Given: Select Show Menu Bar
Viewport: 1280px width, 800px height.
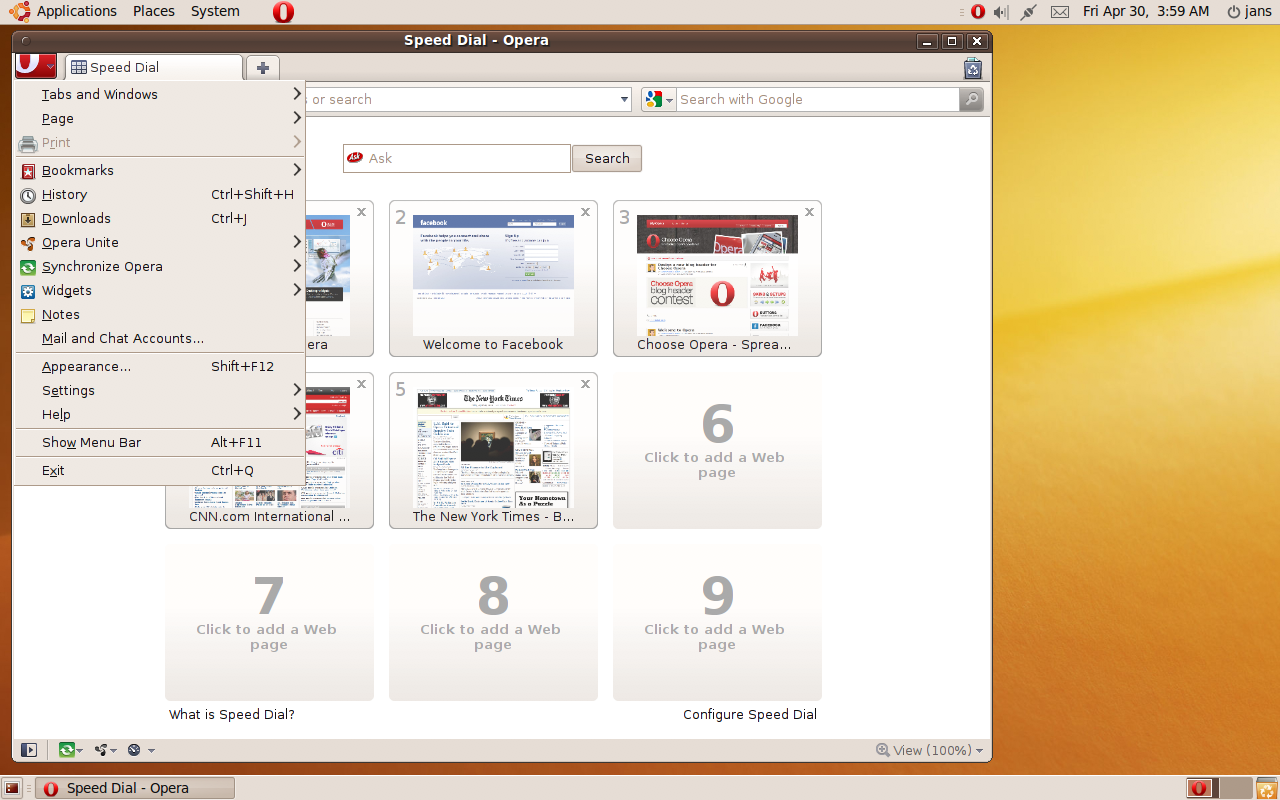Looking at the screenshot, I should tap(160, 442).
